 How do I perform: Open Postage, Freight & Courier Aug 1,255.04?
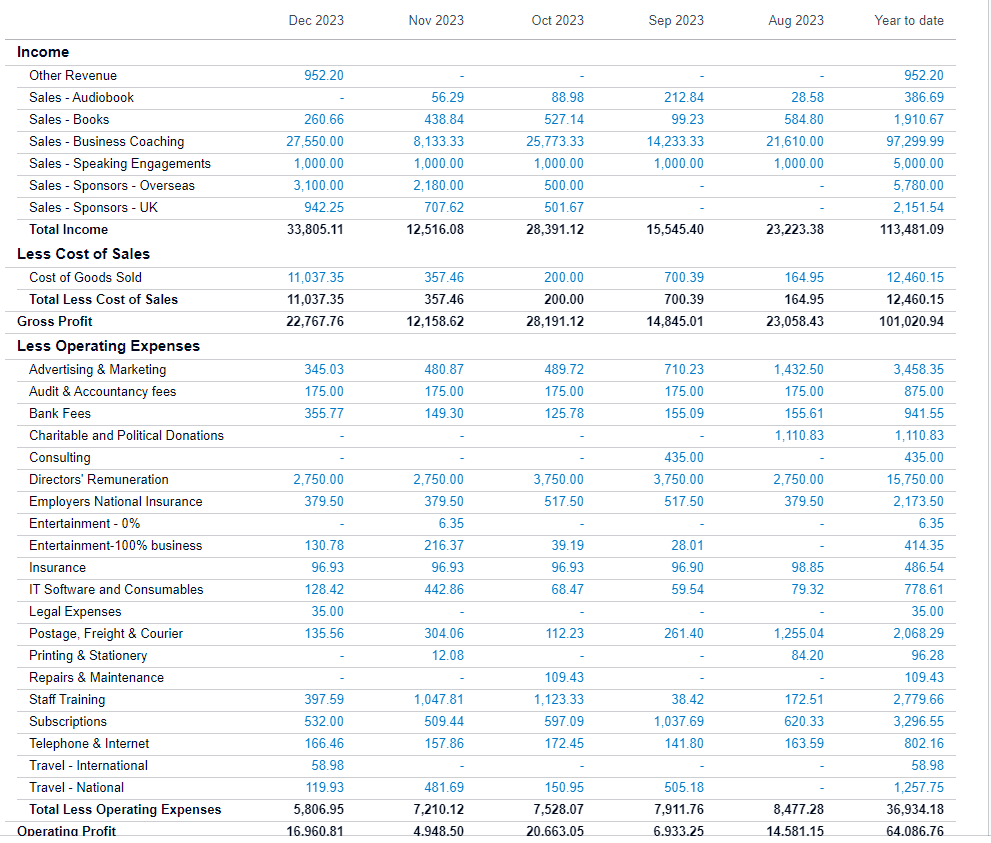click(x=799, y=634)
